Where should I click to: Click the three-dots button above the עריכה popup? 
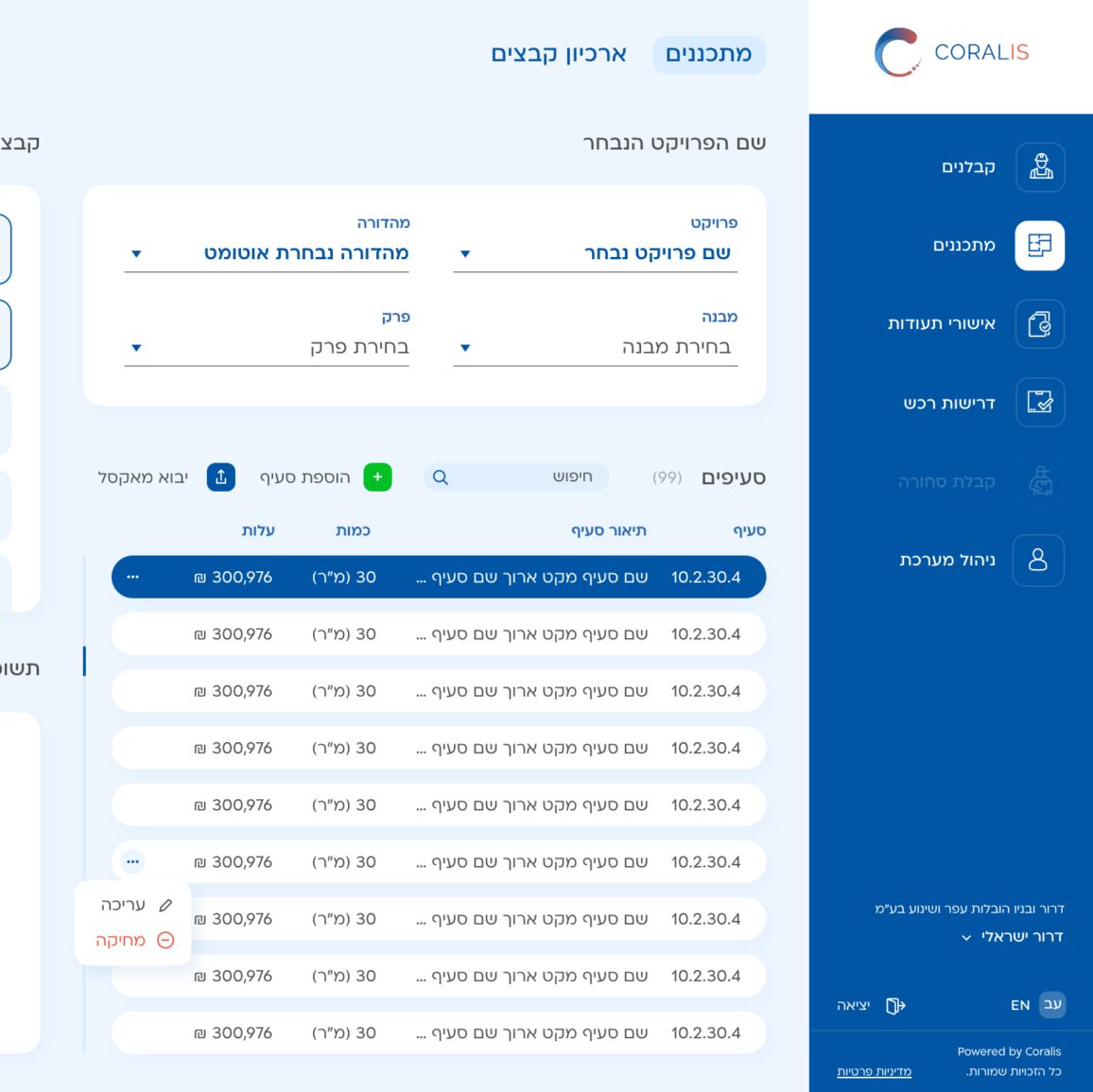click(x=132, y=862)
